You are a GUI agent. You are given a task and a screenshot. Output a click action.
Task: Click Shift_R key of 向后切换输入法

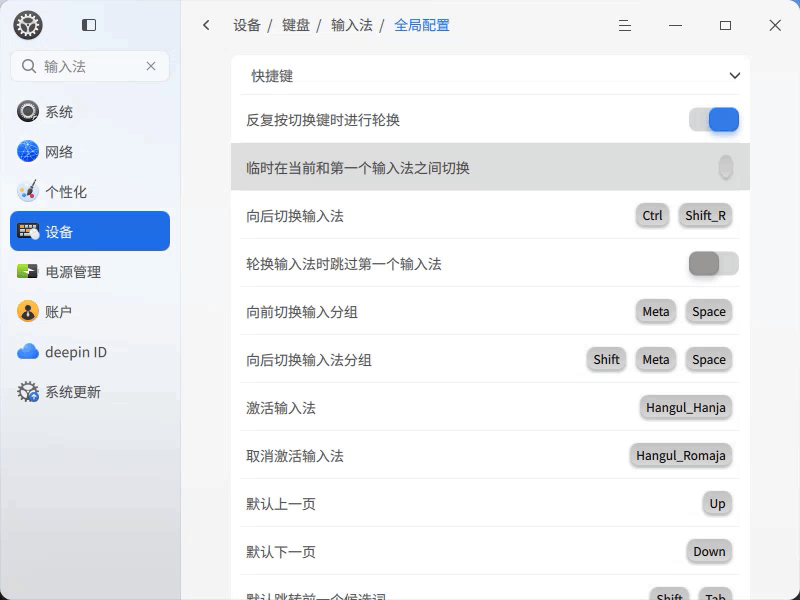tap(705, 215)
